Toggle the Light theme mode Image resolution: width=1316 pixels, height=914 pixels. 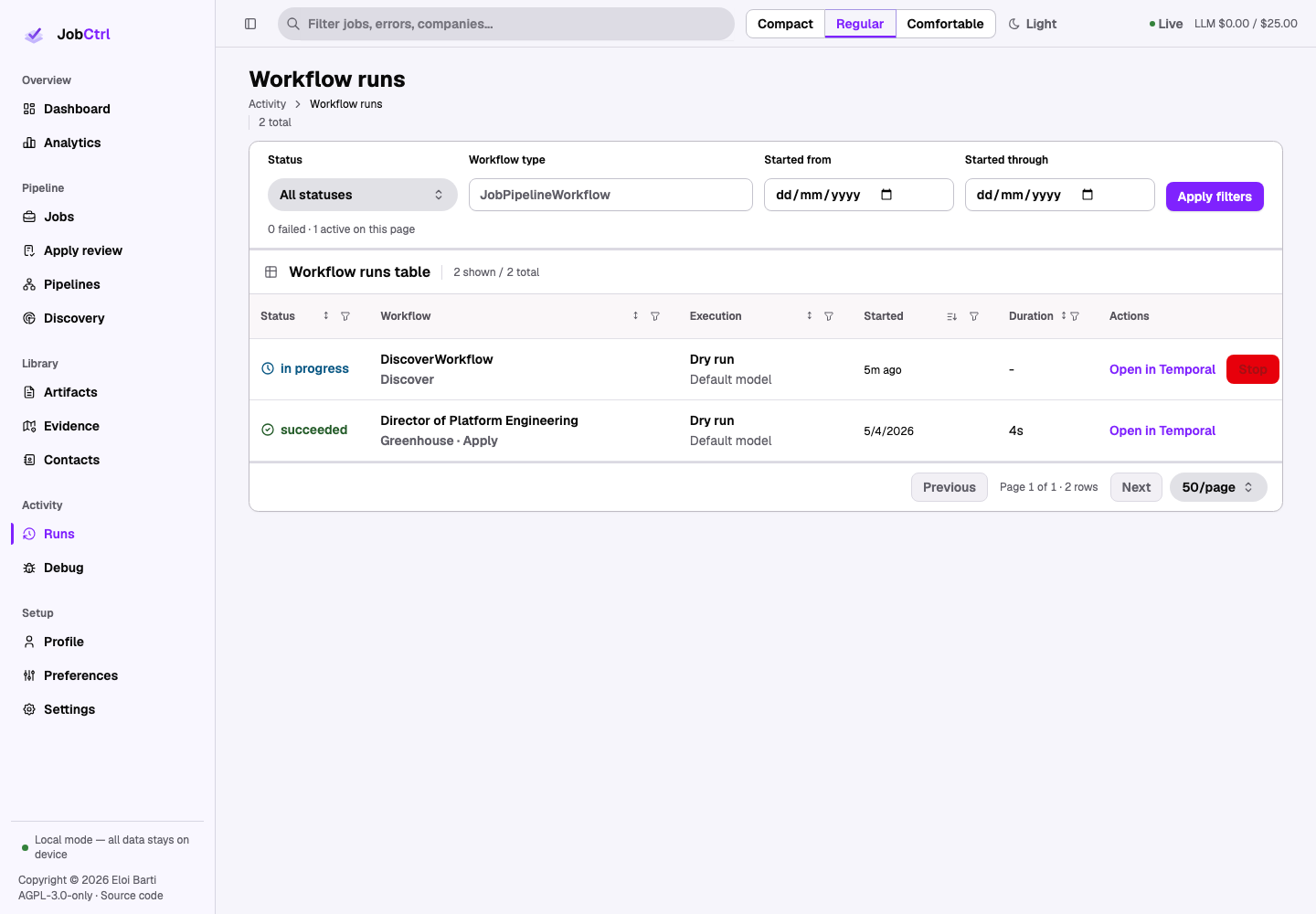coord(1033,24)
